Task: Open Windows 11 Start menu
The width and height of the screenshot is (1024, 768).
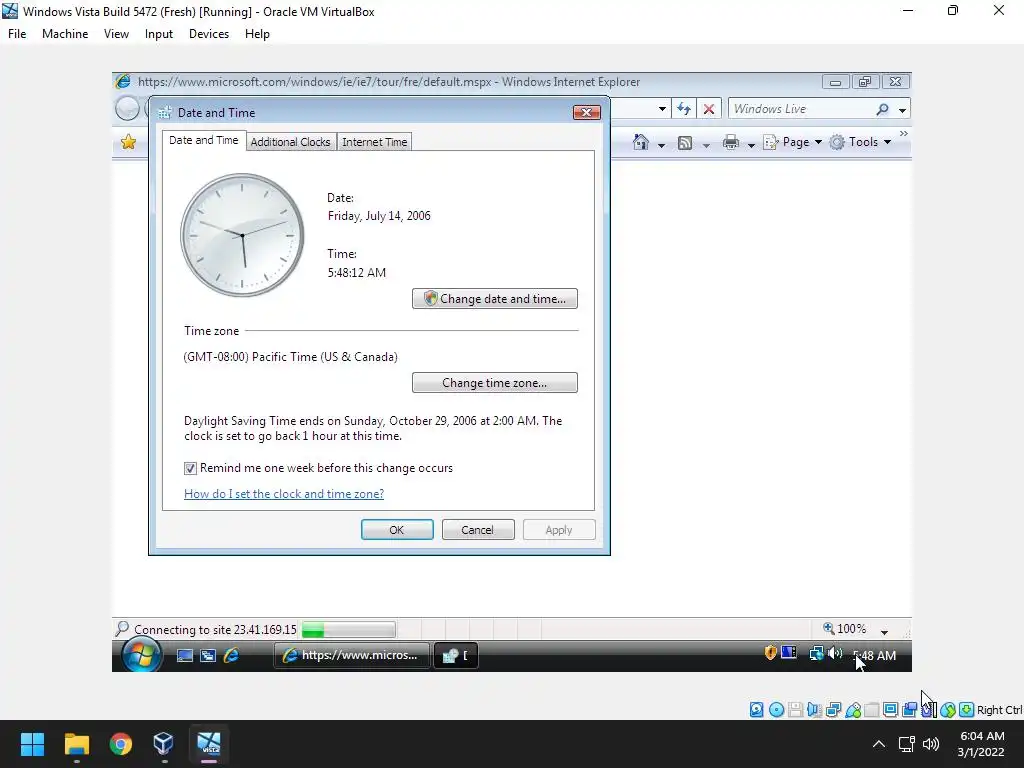Action: pyautogui.click(x=32, y=744)
